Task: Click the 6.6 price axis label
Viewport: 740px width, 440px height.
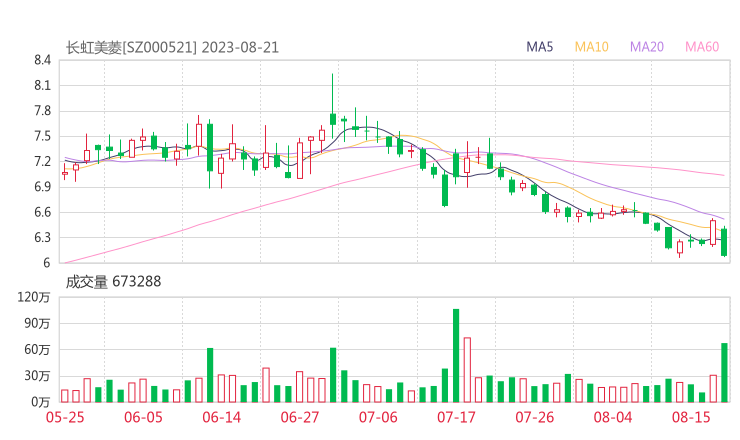Action: tap(42, 212)
